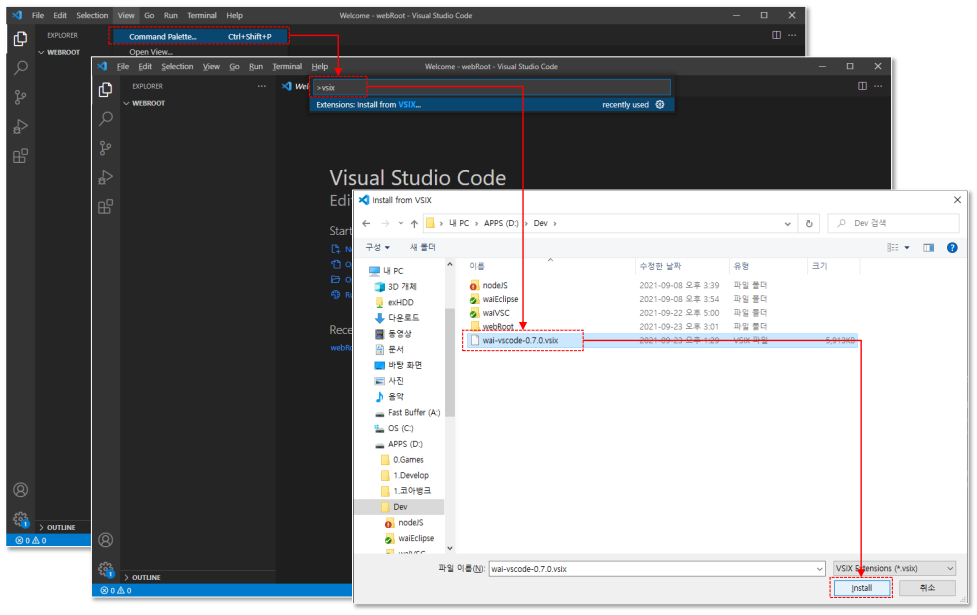Refresh the Dev folder via address bar icon
Screen dimensions: 977x615
(809, 223)
